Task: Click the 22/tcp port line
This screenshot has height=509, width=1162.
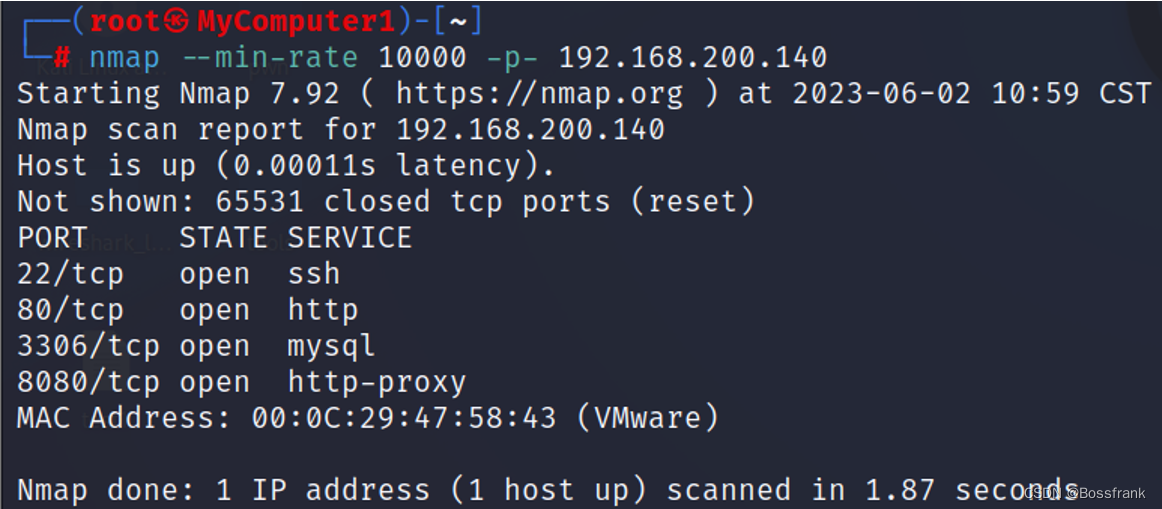Action: coord(179,275)
